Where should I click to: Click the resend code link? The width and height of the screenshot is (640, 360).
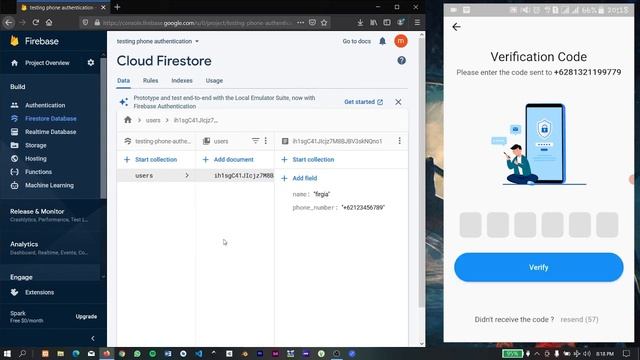[x=579, y=320]
